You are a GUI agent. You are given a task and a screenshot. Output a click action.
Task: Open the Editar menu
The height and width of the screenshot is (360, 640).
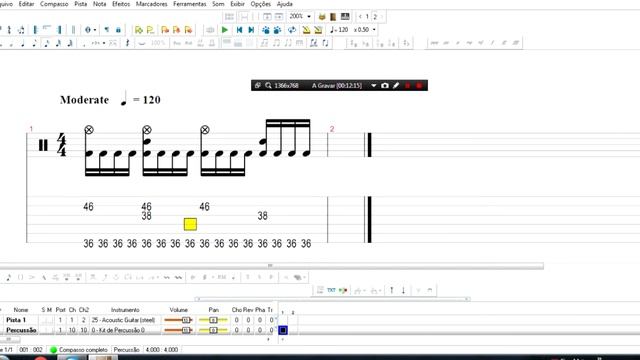(x=27, y=4)
